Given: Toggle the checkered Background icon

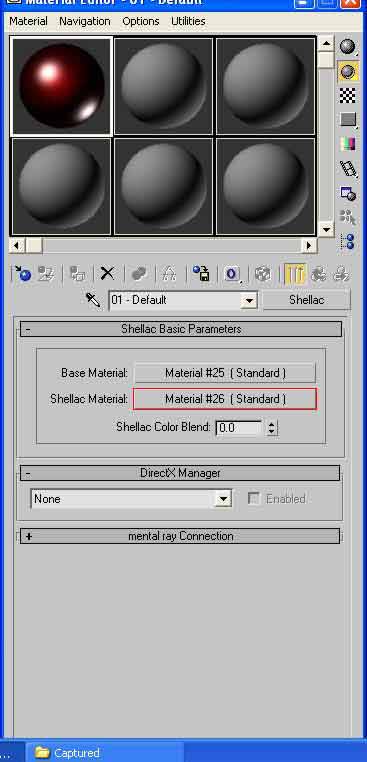Looking at the screenshot, I should (x=348, y=95).
